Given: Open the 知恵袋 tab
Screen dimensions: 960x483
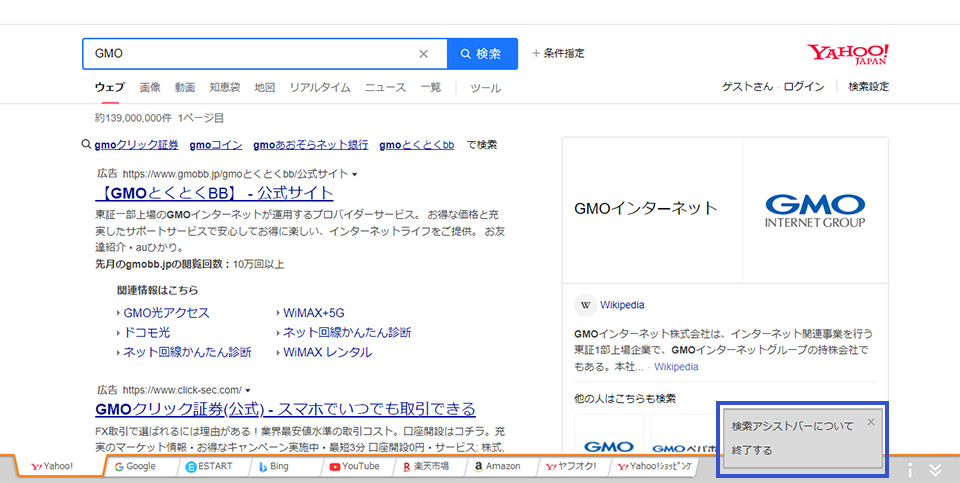Looking at the screenshot, I should [225, 88].
